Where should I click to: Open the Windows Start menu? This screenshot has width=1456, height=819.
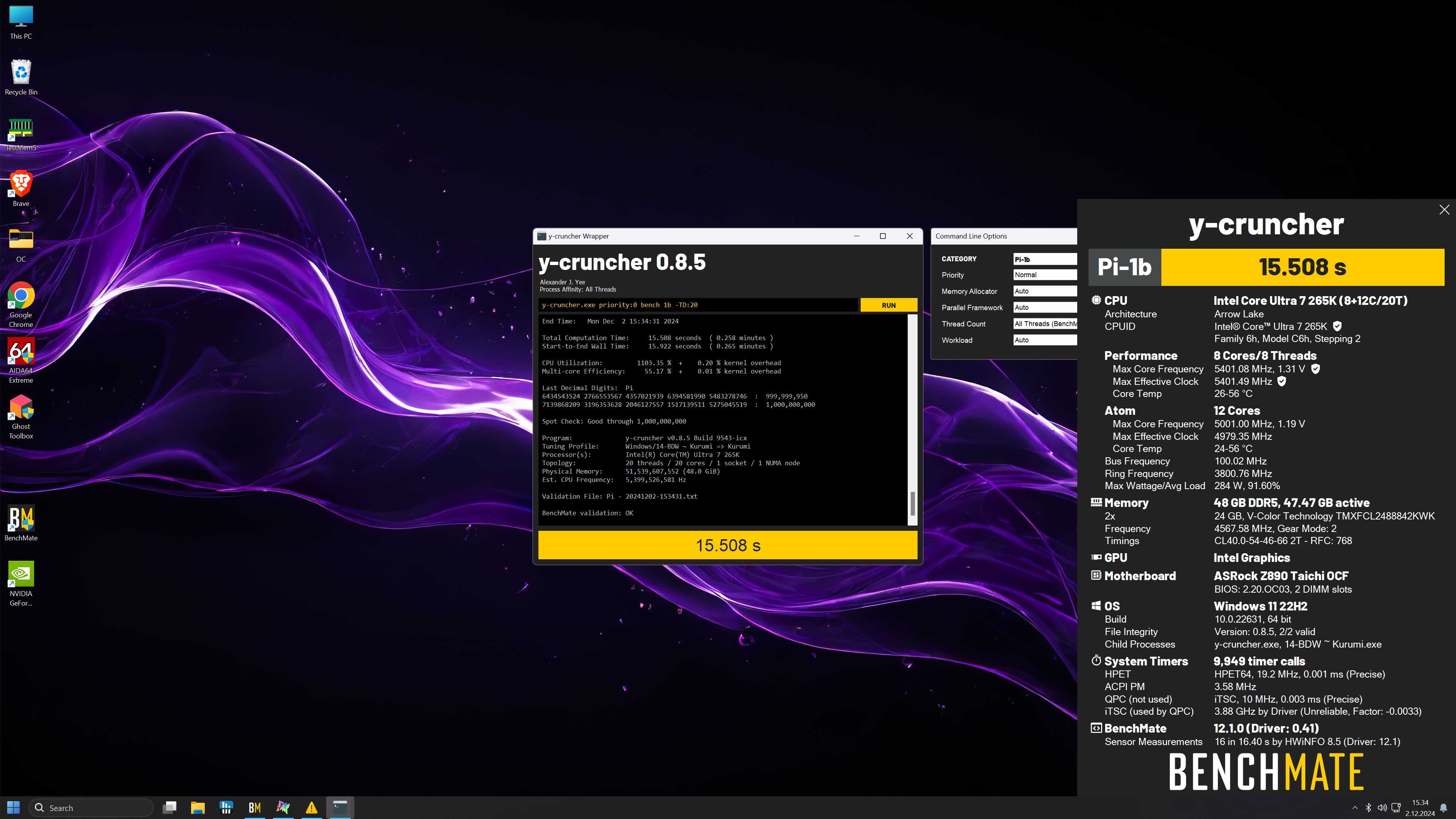point(14,808)
